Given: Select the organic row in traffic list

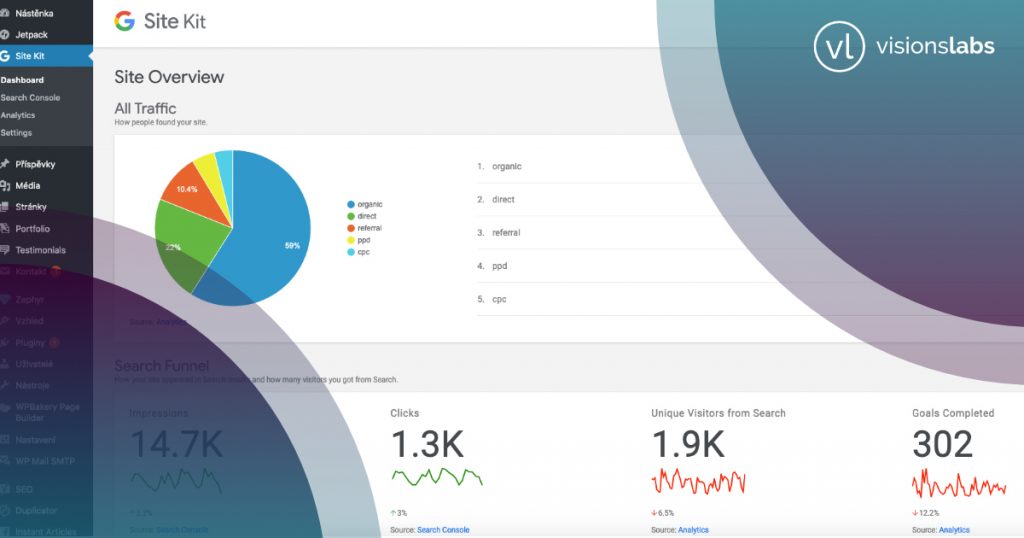Looking at the screenshot, I should coord(506,166).
